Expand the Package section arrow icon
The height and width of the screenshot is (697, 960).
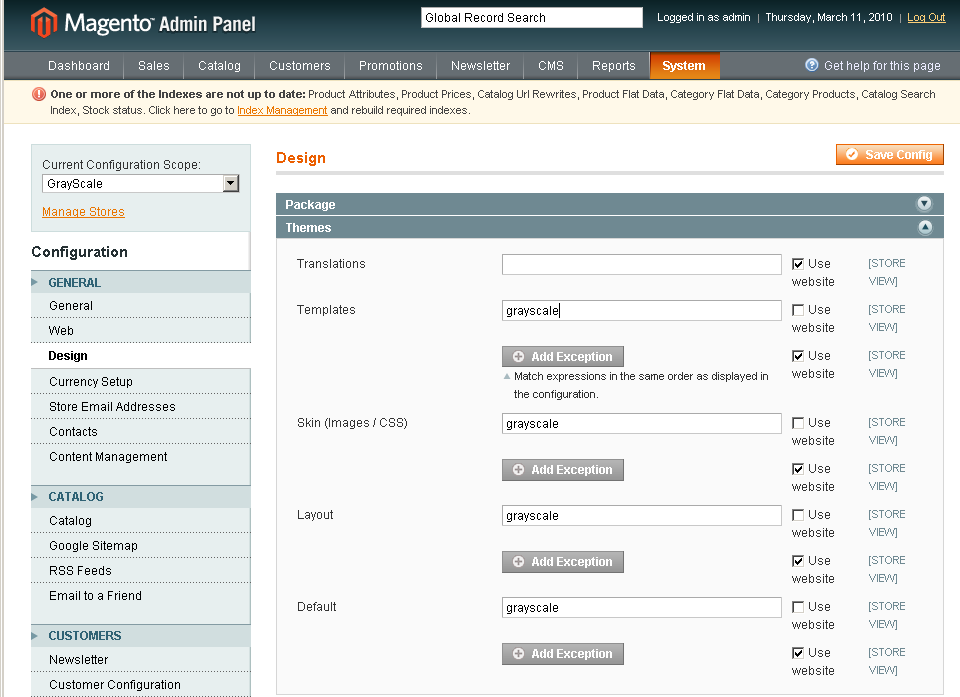(x=924, y=204)
